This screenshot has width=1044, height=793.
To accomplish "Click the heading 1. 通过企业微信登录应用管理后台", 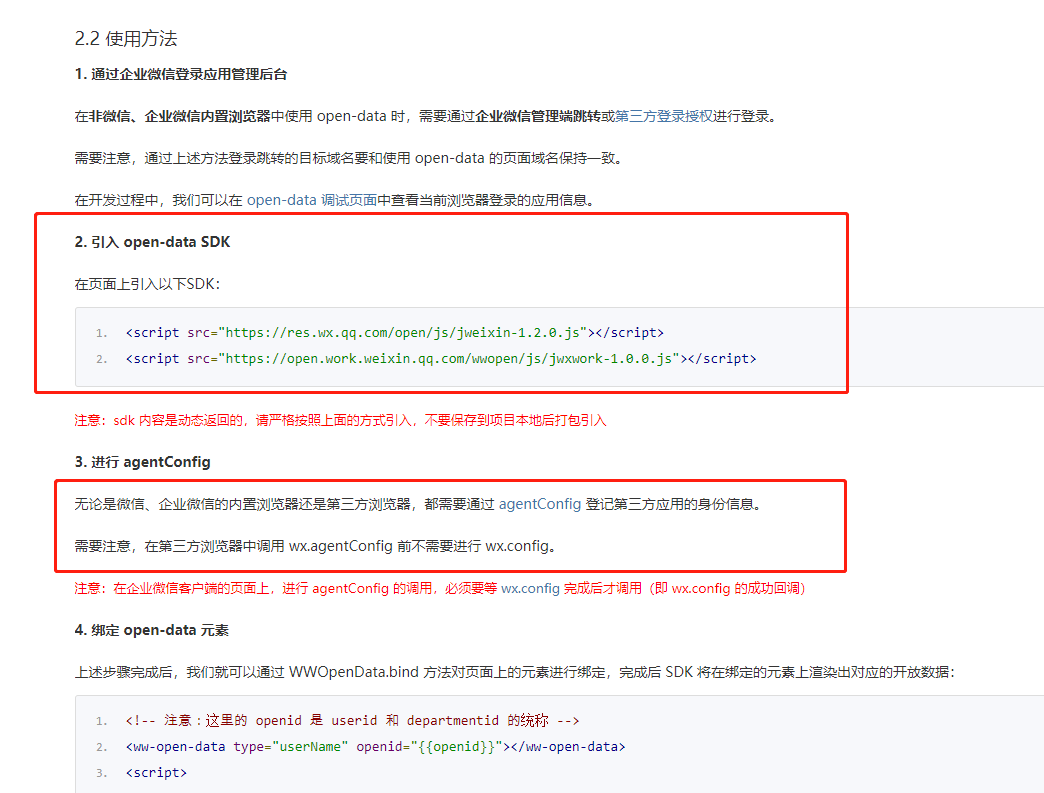I will pyautogui.click(x=181, y=75).
